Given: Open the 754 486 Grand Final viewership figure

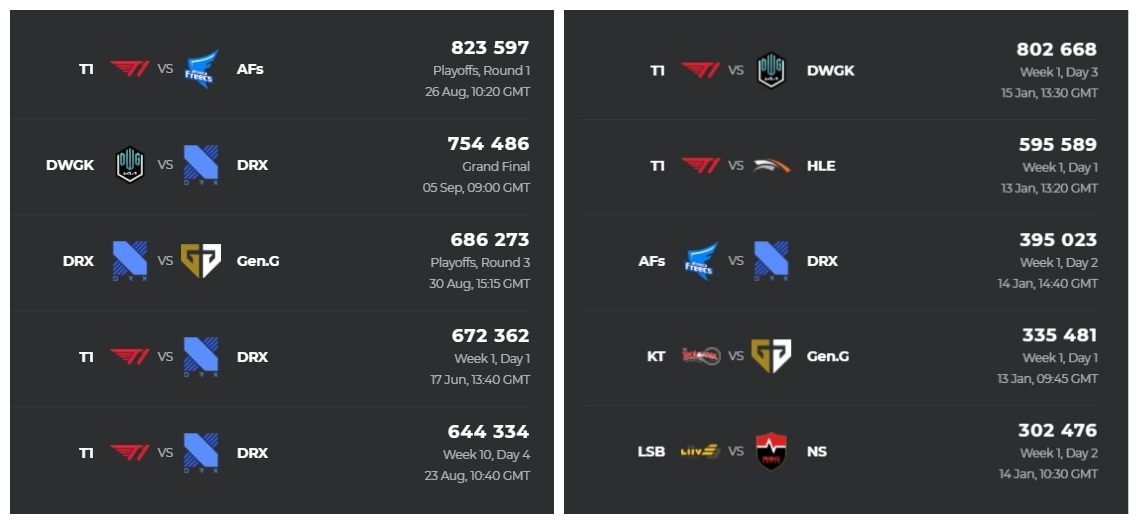Looking at the screenshot, I should [488, 144].
